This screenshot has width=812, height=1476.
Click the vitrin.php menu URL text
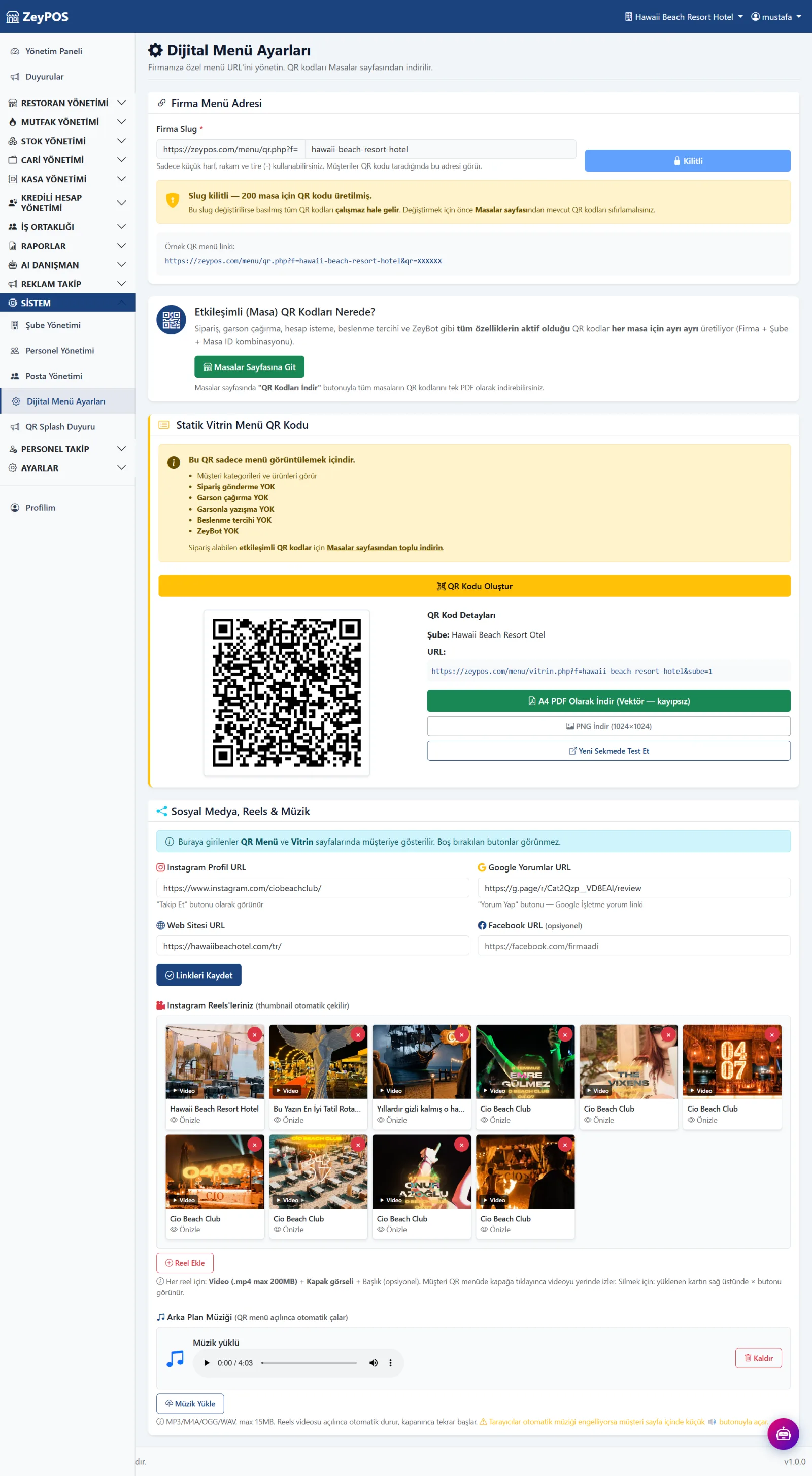coord(571,671)
